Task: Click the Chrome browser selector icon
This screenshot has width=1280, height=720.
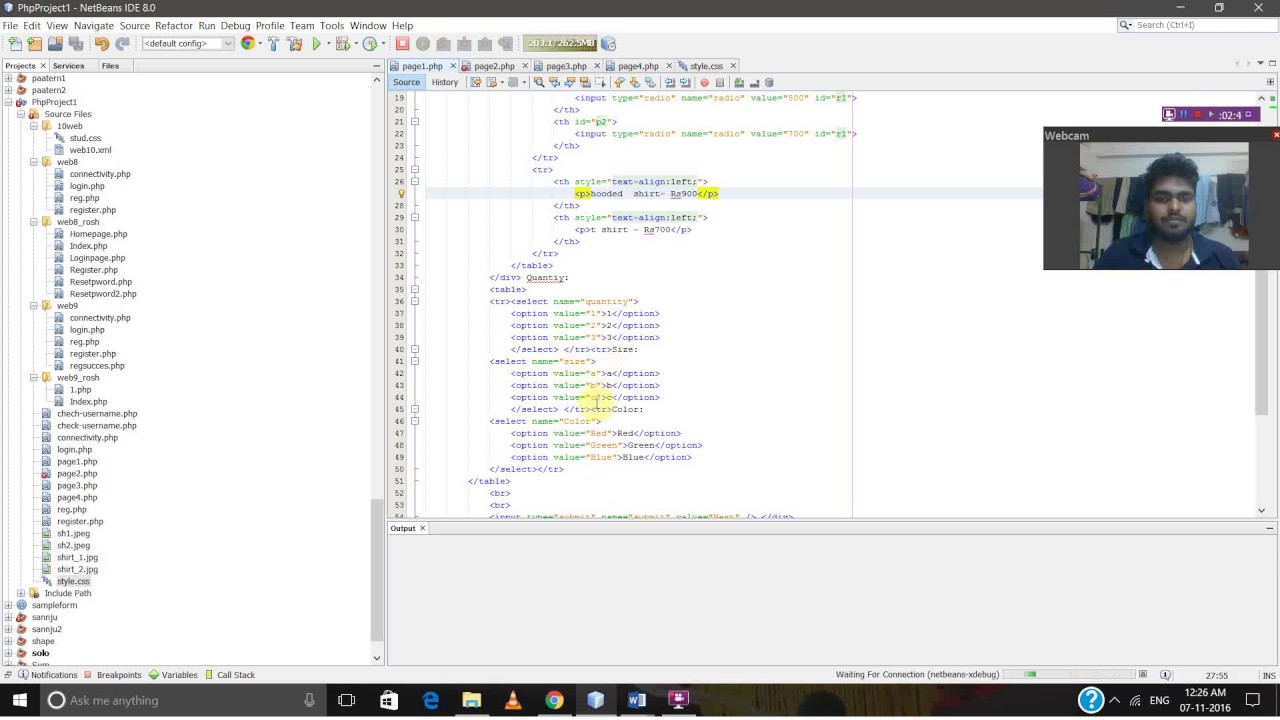Action: pyautogui.click(x=247, y=43)
